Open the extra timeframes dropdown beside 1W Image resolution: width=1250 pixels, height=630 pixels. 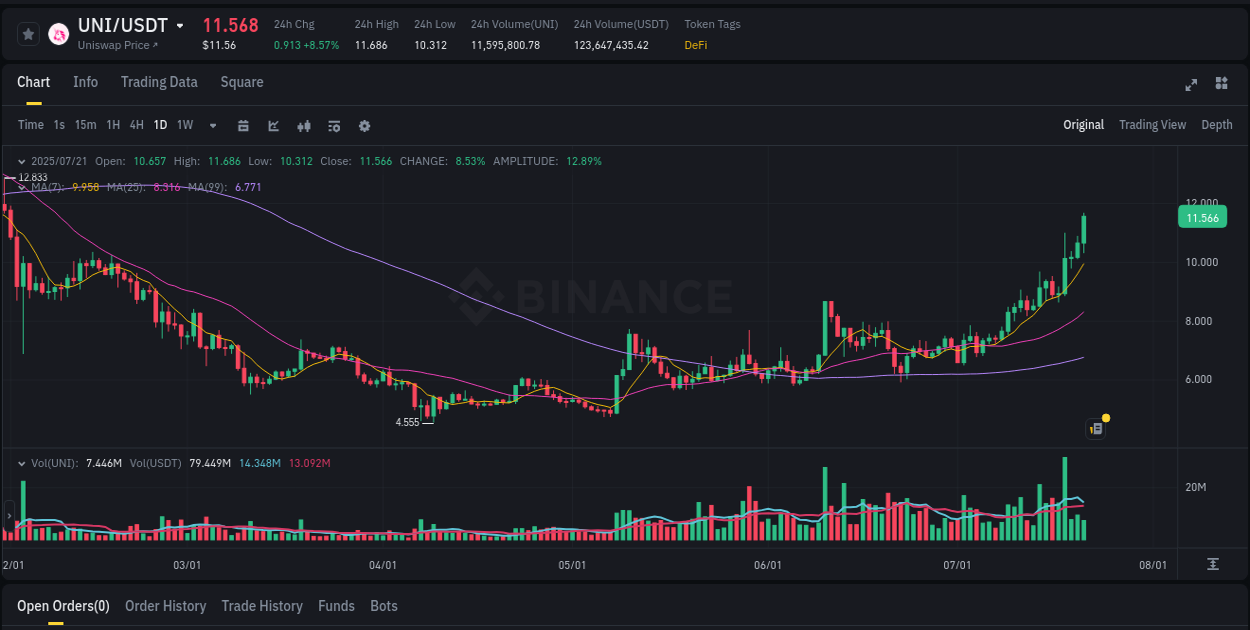coord(211,126)
